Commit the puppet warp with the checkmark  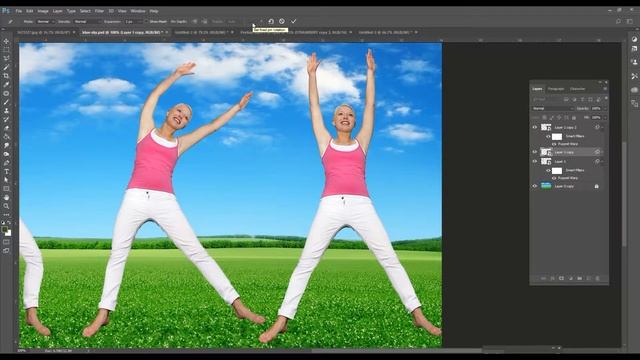tap(293, 21)
